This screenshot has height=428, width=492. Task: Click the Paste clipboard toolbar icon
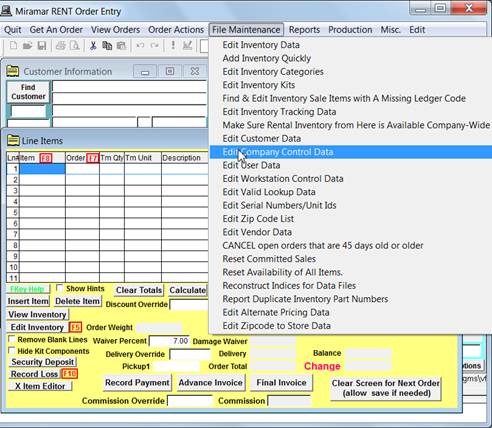[121, 45]
